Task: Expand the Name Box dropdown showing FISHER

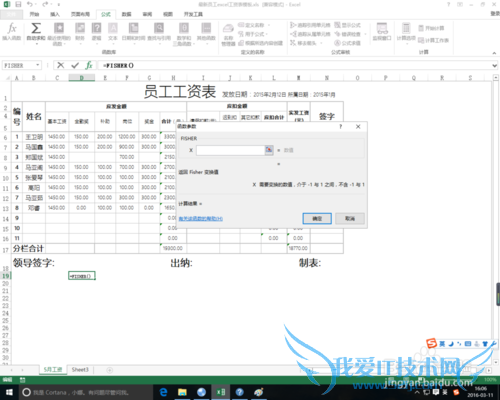Action: pyautogui.click(x=38, y=65)
